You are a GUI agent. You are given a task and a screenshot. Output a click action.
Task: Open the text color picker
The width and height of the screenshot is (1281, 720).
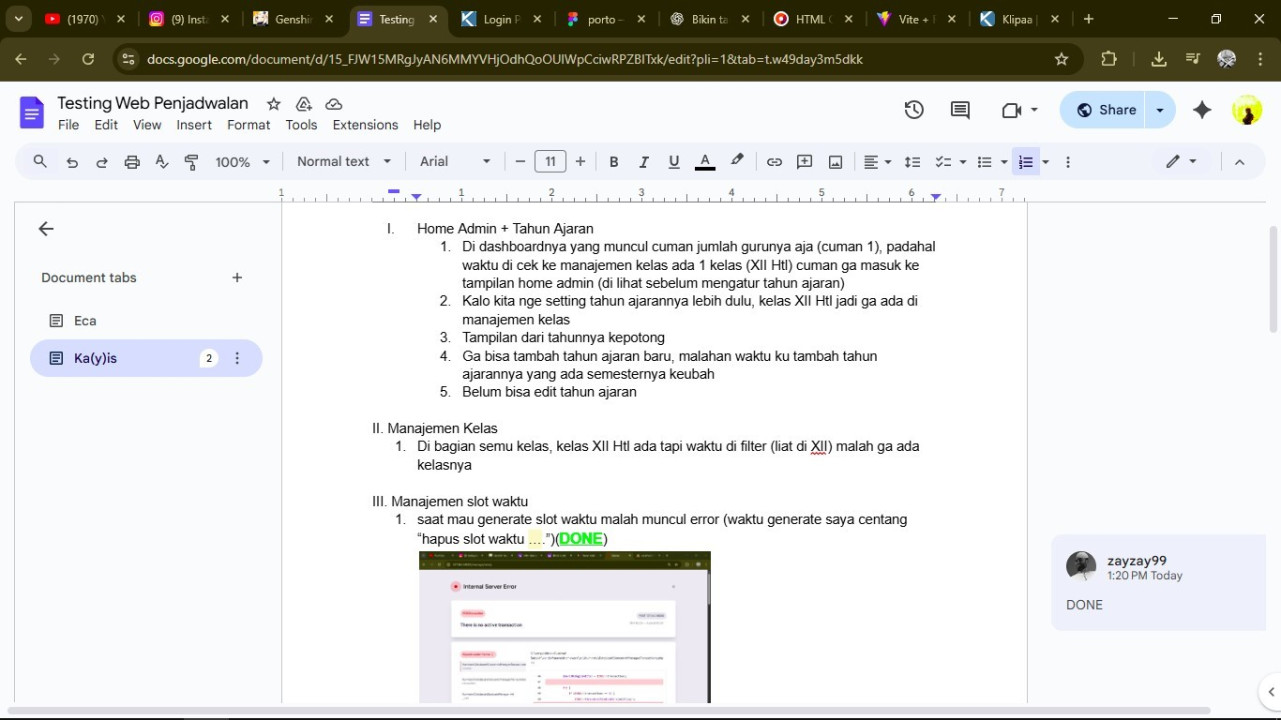coord(705,162)
